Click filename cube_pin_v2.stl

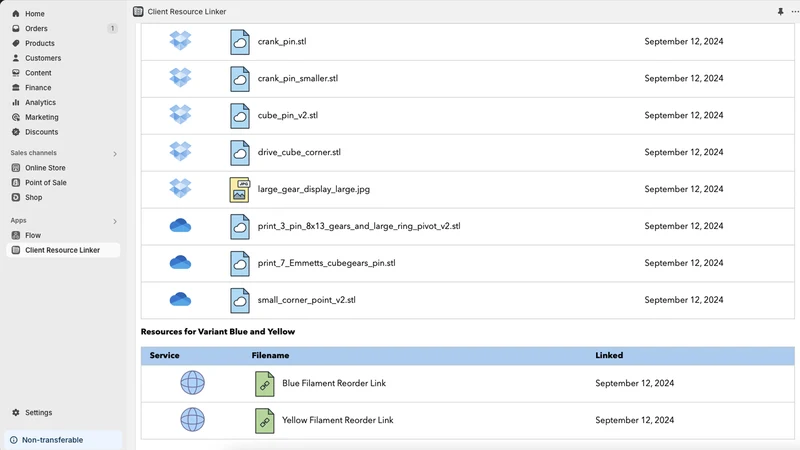pos(288,115)
